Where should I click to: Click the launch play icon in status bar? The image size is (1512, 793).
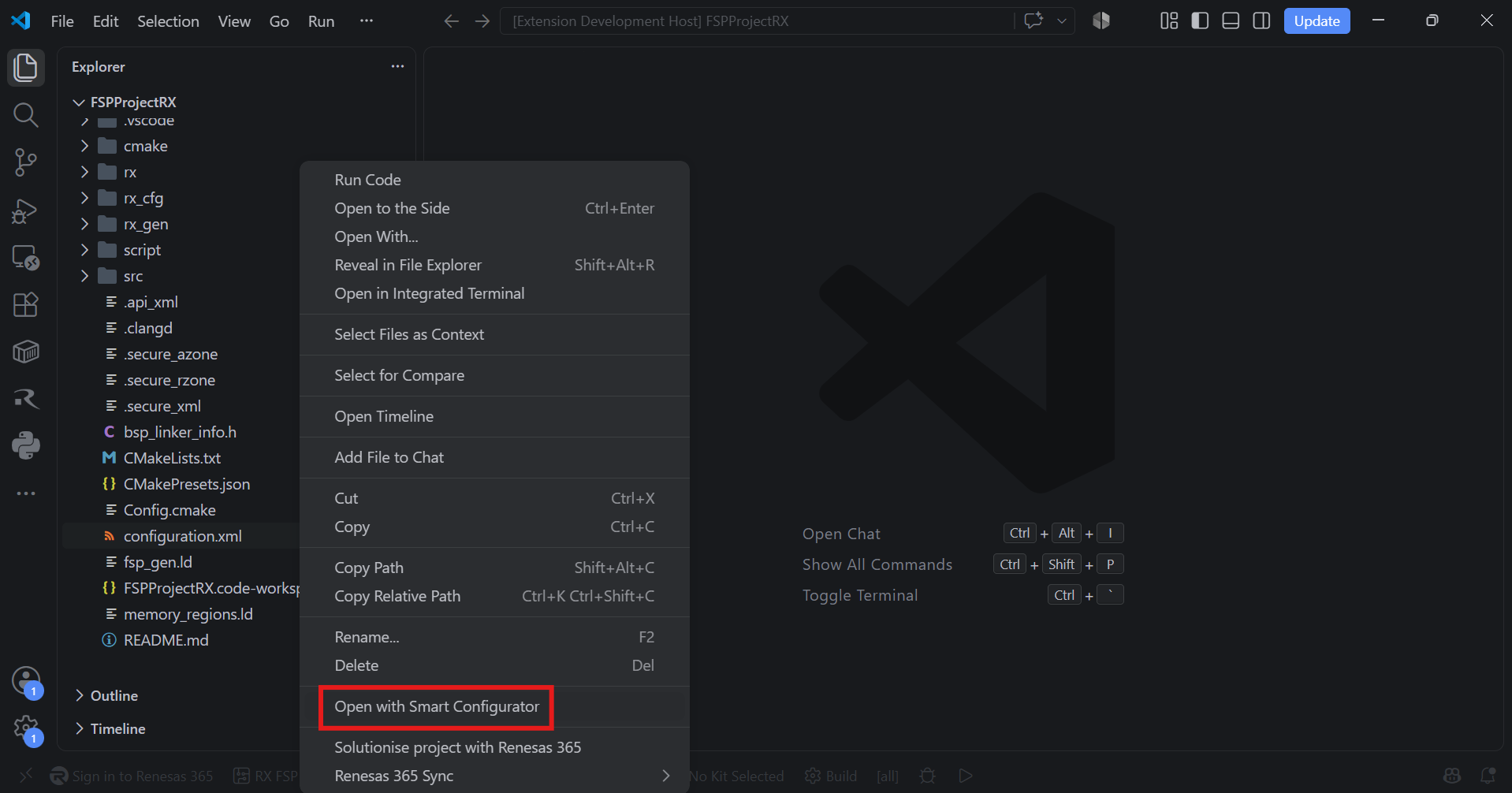click(966, 776)
